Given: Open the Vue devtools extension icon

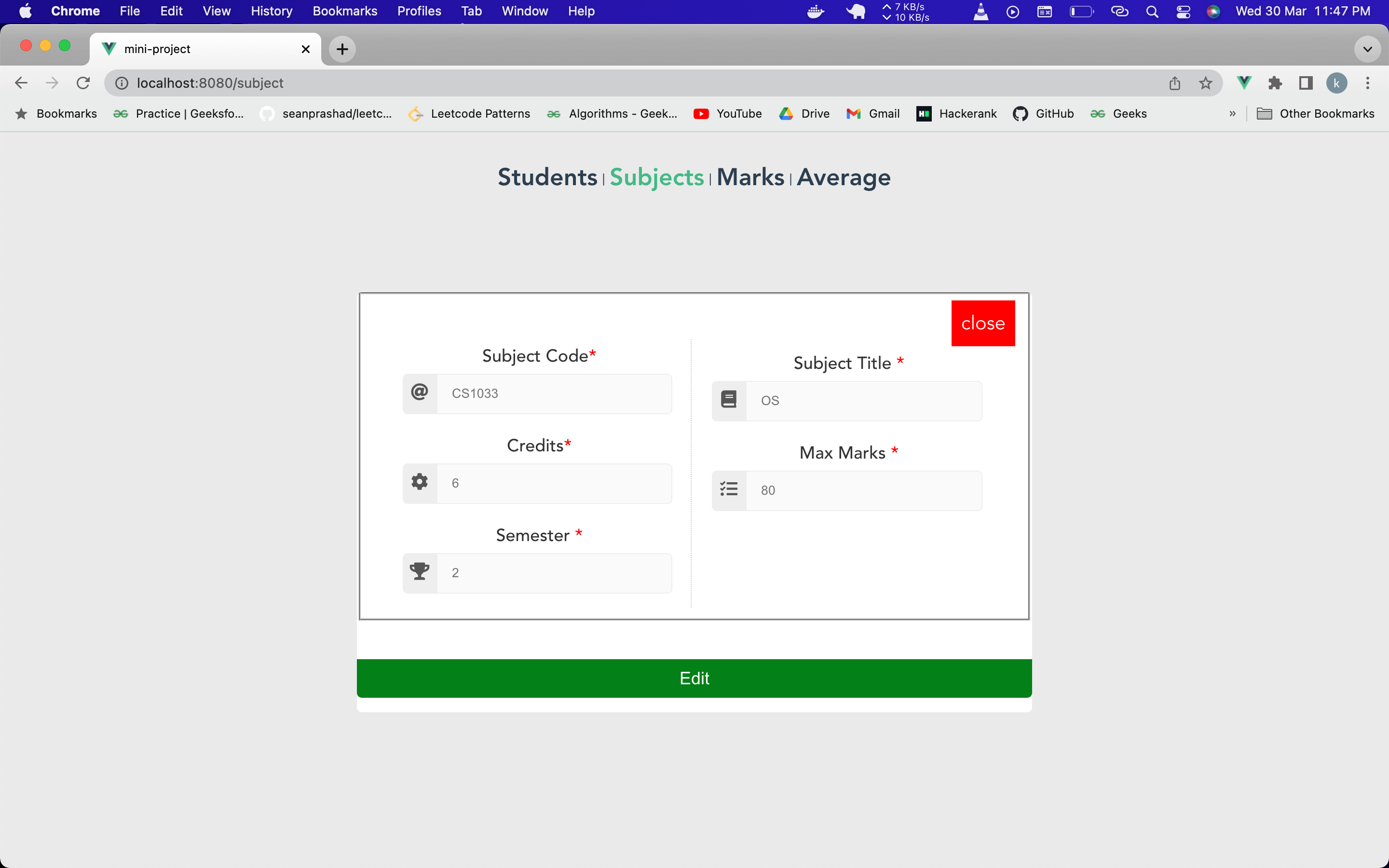Looking at the screenshot, I should coord(1244,83).
